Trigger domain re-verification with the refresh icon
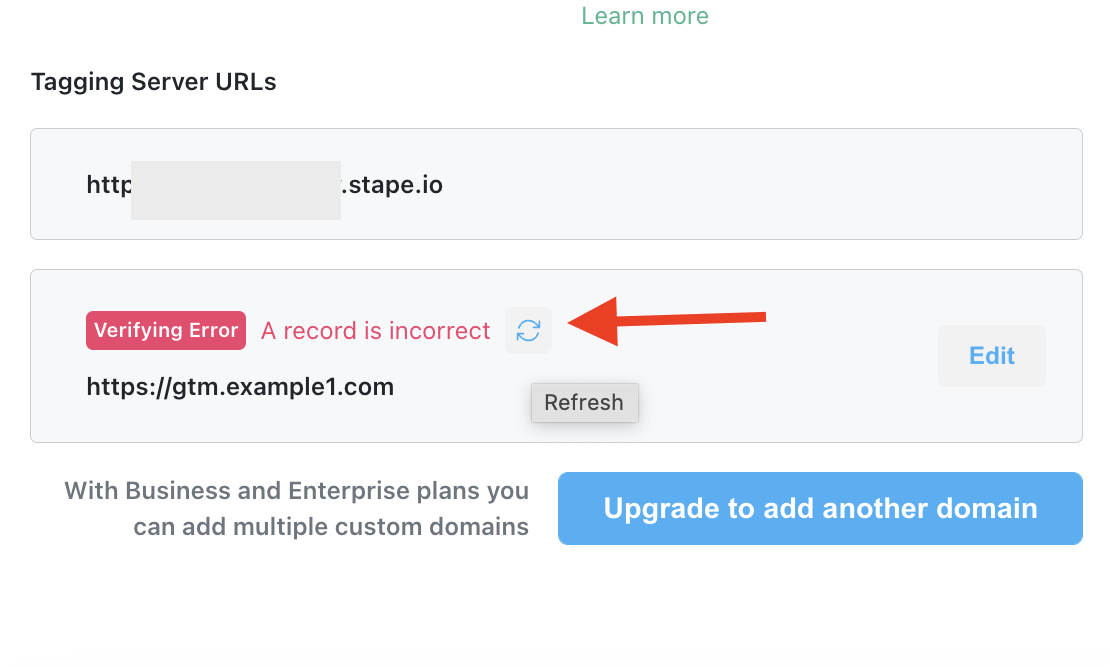This screenshot has width=1110, height=666. [528, 330]
